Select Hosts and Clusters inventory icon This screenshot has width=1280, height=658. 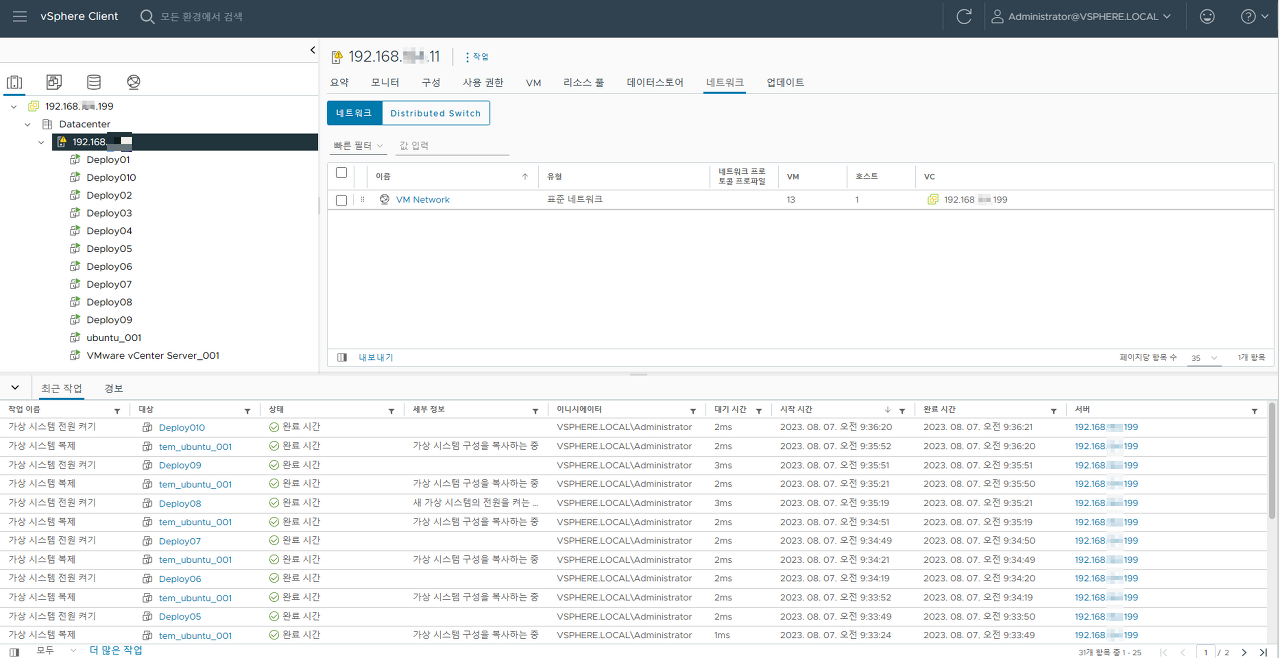coord(15,82)
